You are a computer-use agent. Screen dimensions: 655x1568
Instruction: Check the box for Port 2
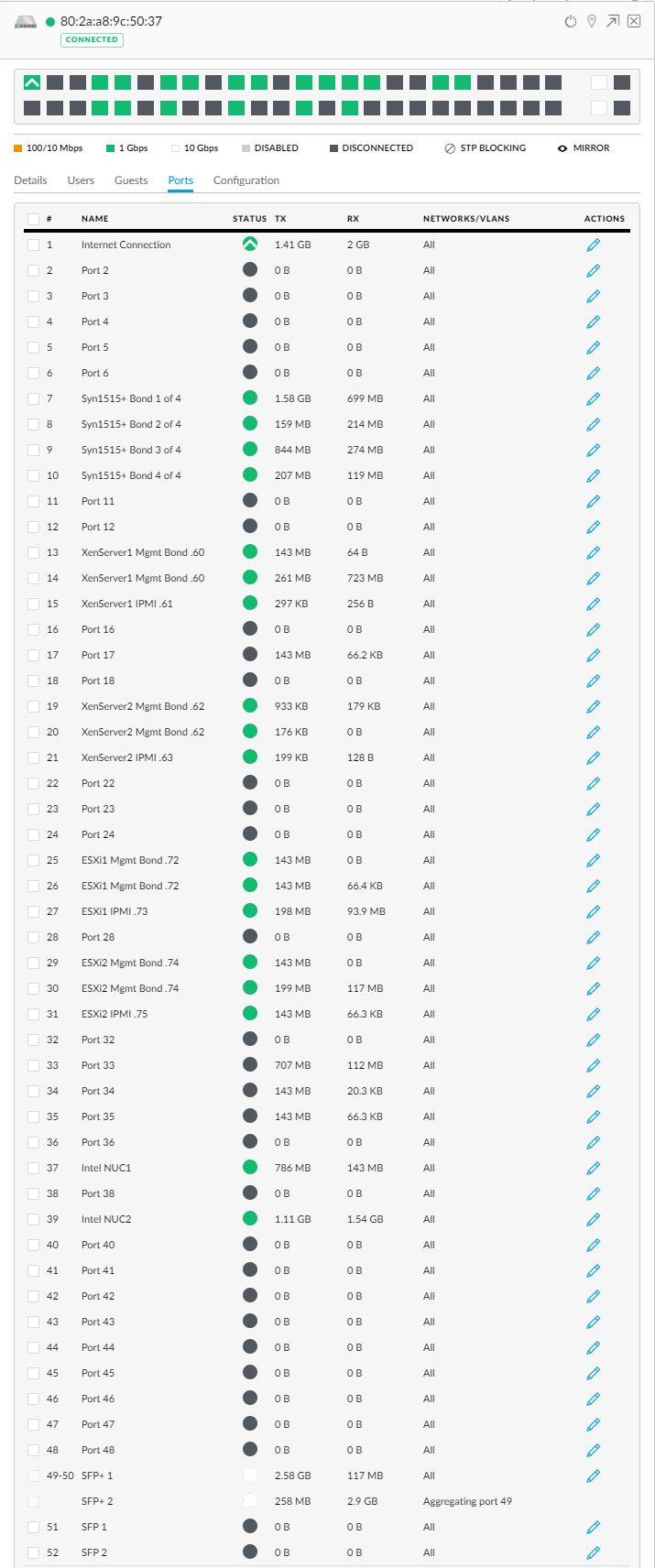click(34, 270)
